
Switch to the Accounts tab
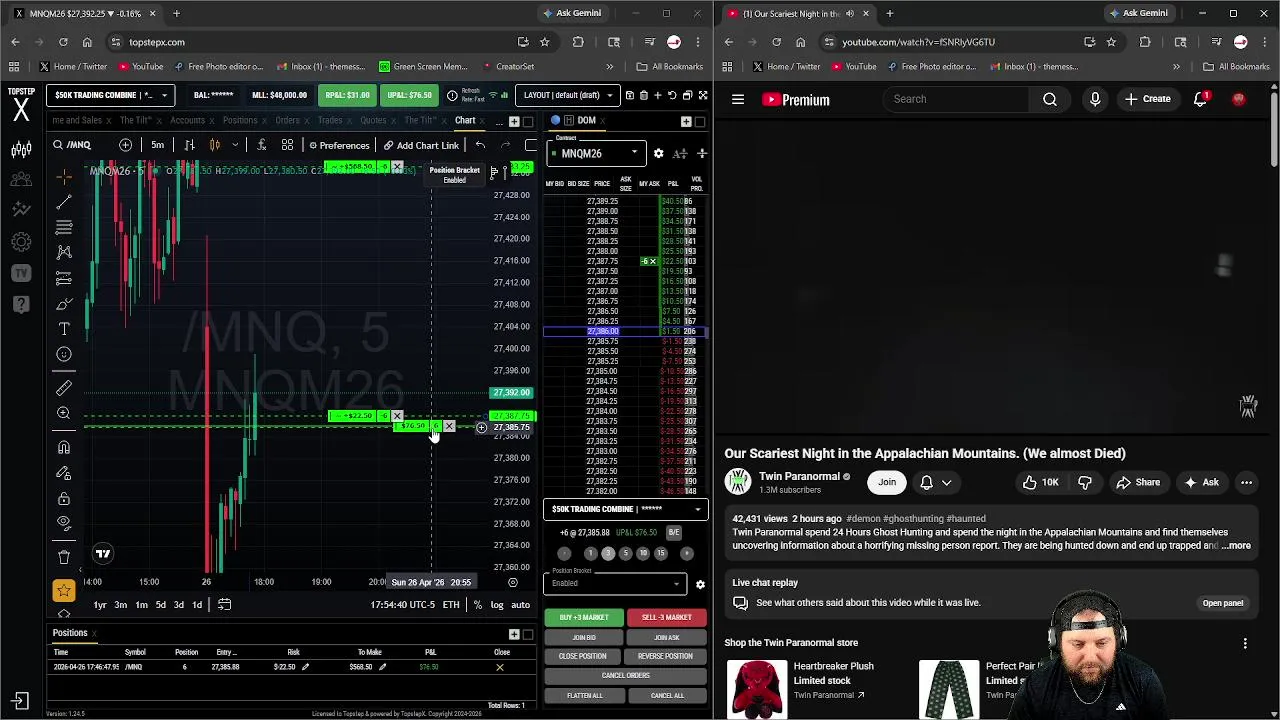tap(187, 120)
